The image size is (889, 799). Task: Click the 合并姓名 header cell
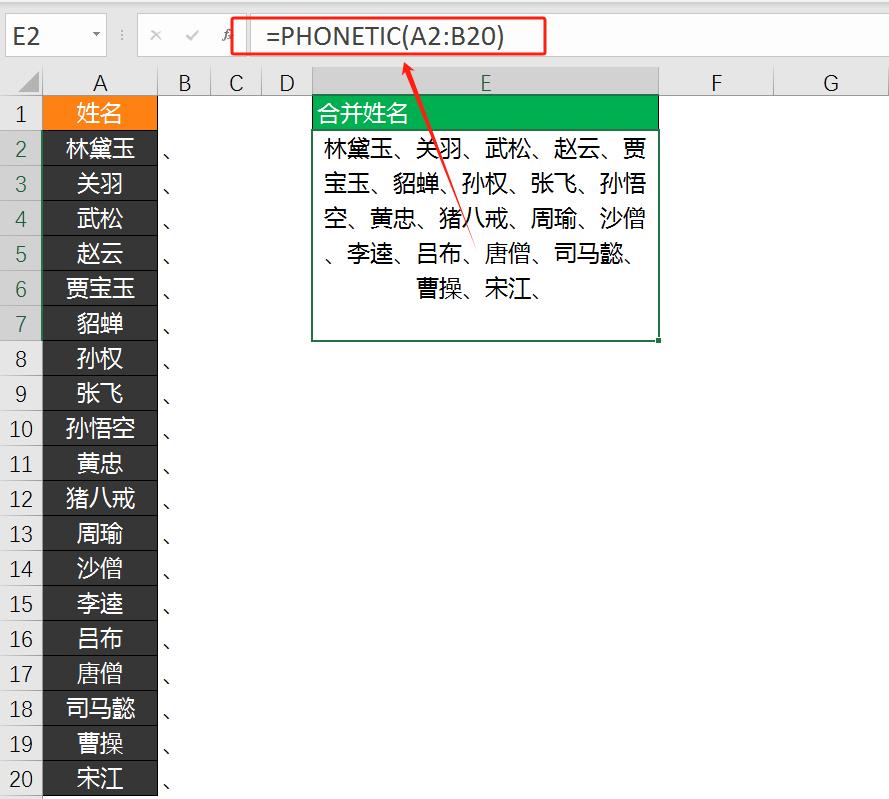(485, 113)
